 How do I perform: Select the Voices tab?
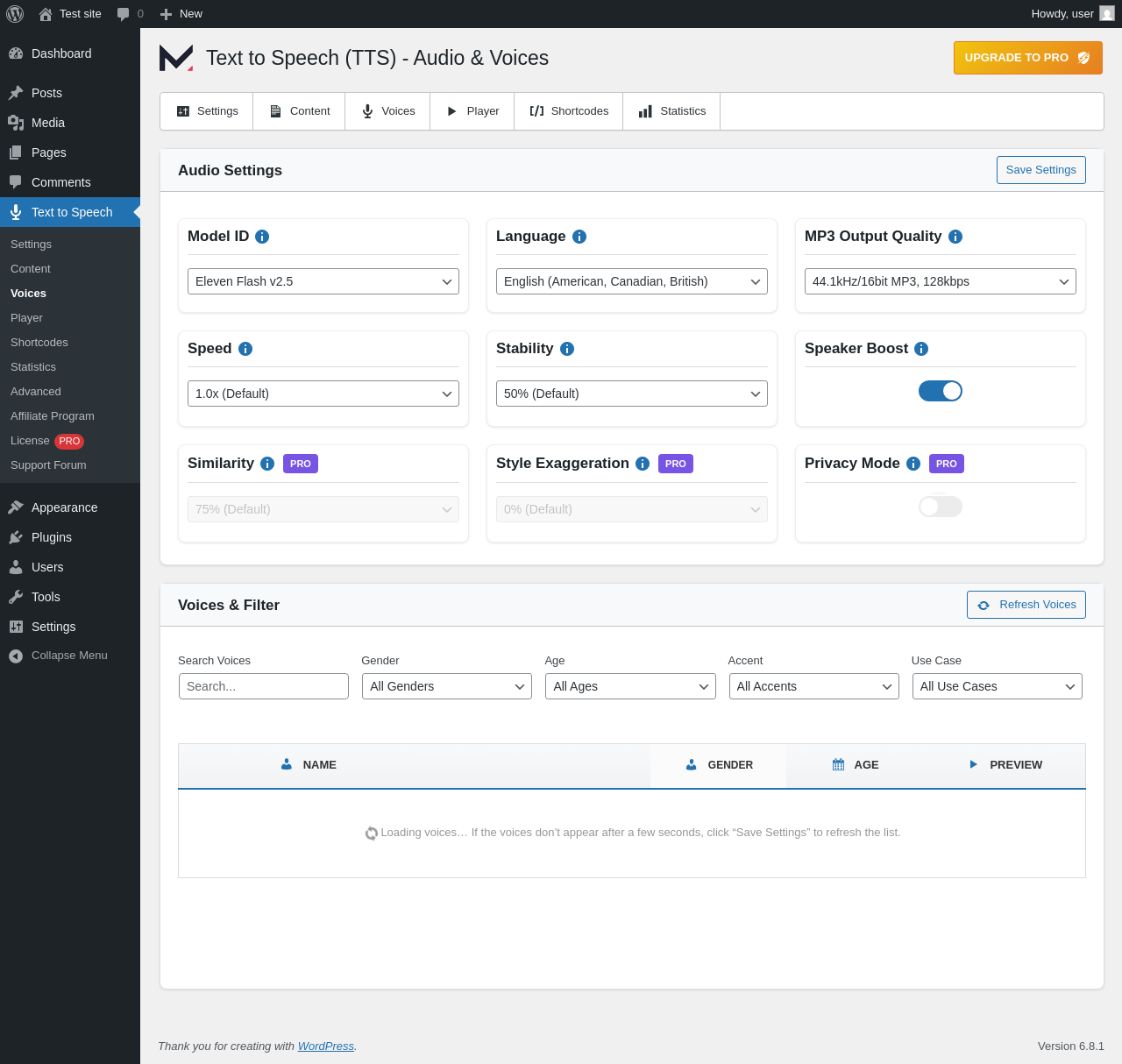click(387, 111)
